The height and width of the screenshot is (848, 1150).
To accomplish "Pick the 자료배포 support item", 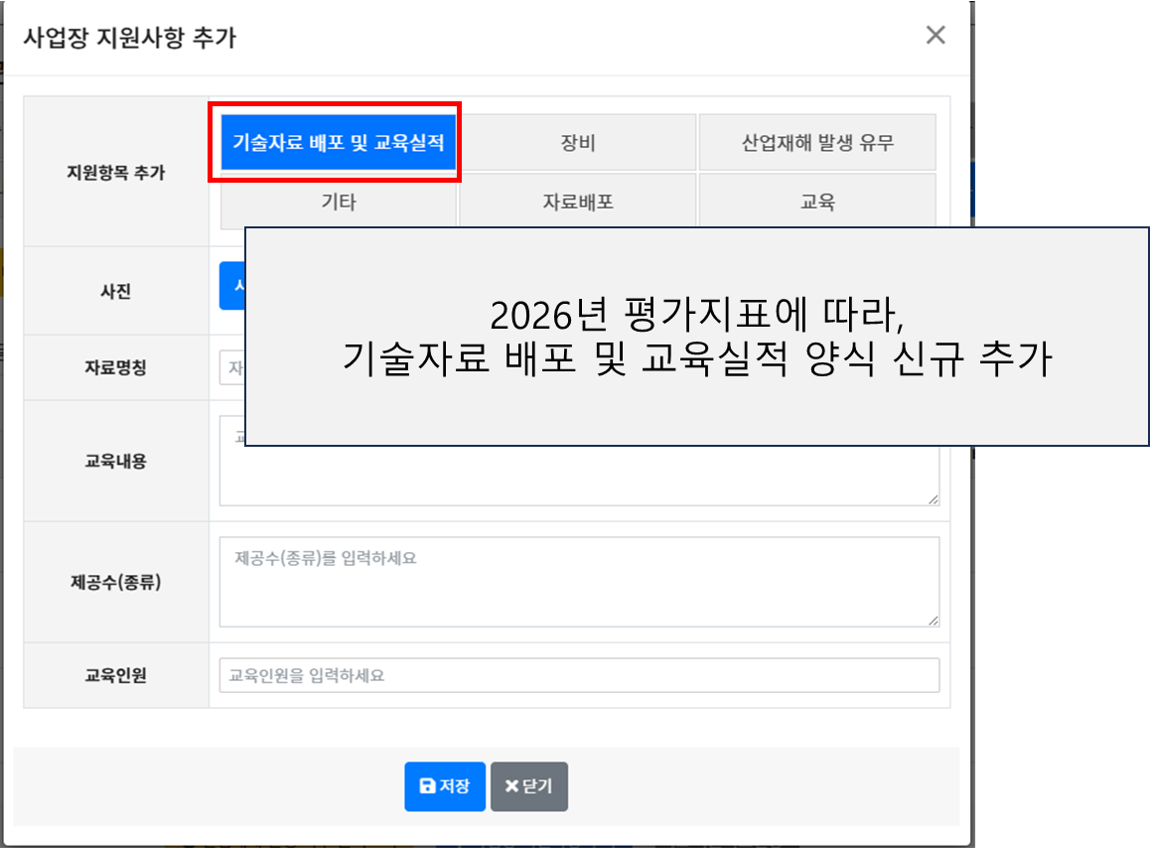I will point(578,200).
